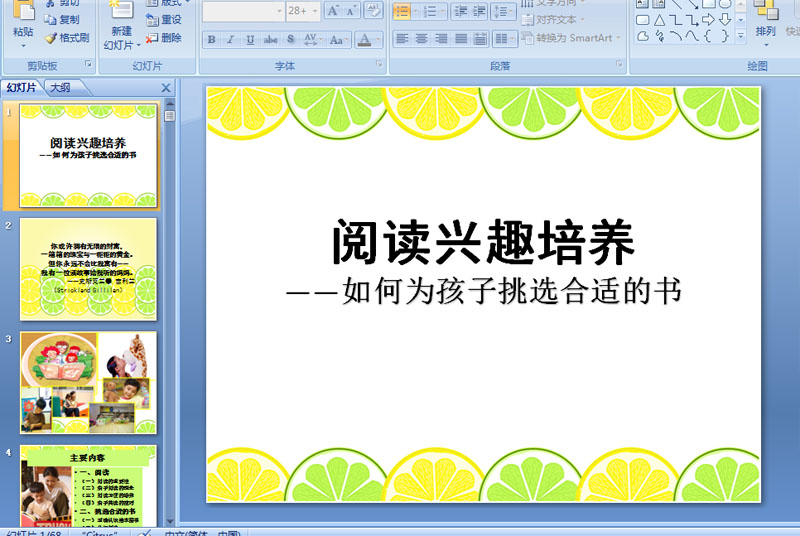
Task: Select the right brace shape
Action: pos(724,36)
